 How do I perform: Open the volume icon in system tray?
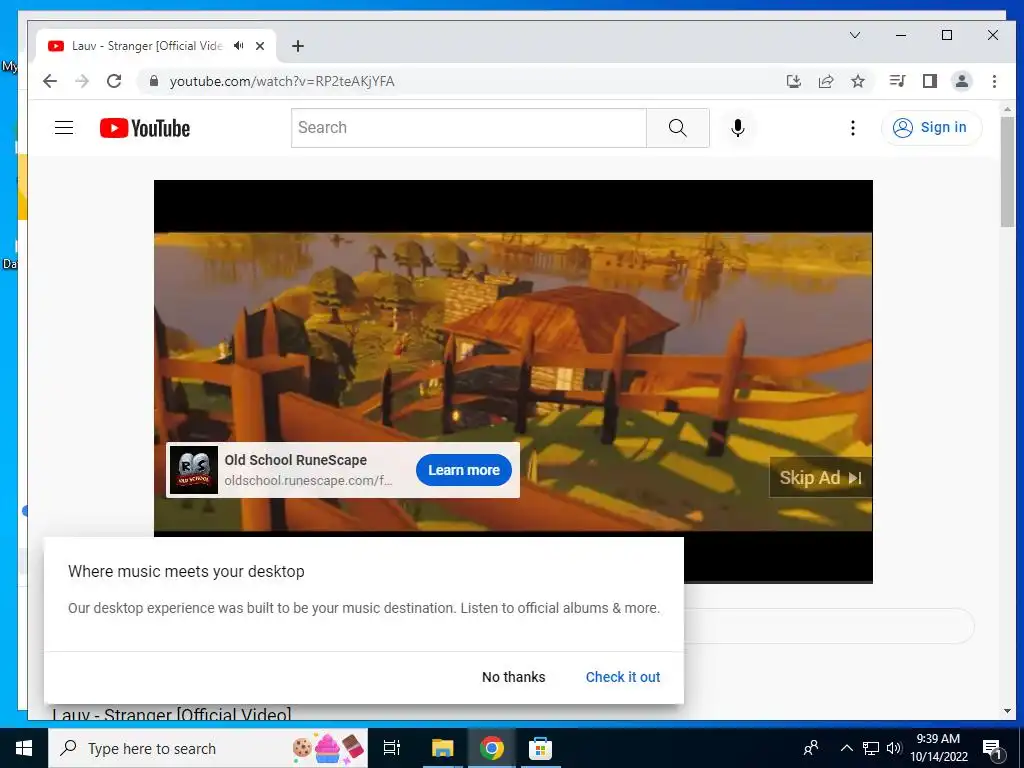click(894, 748)
